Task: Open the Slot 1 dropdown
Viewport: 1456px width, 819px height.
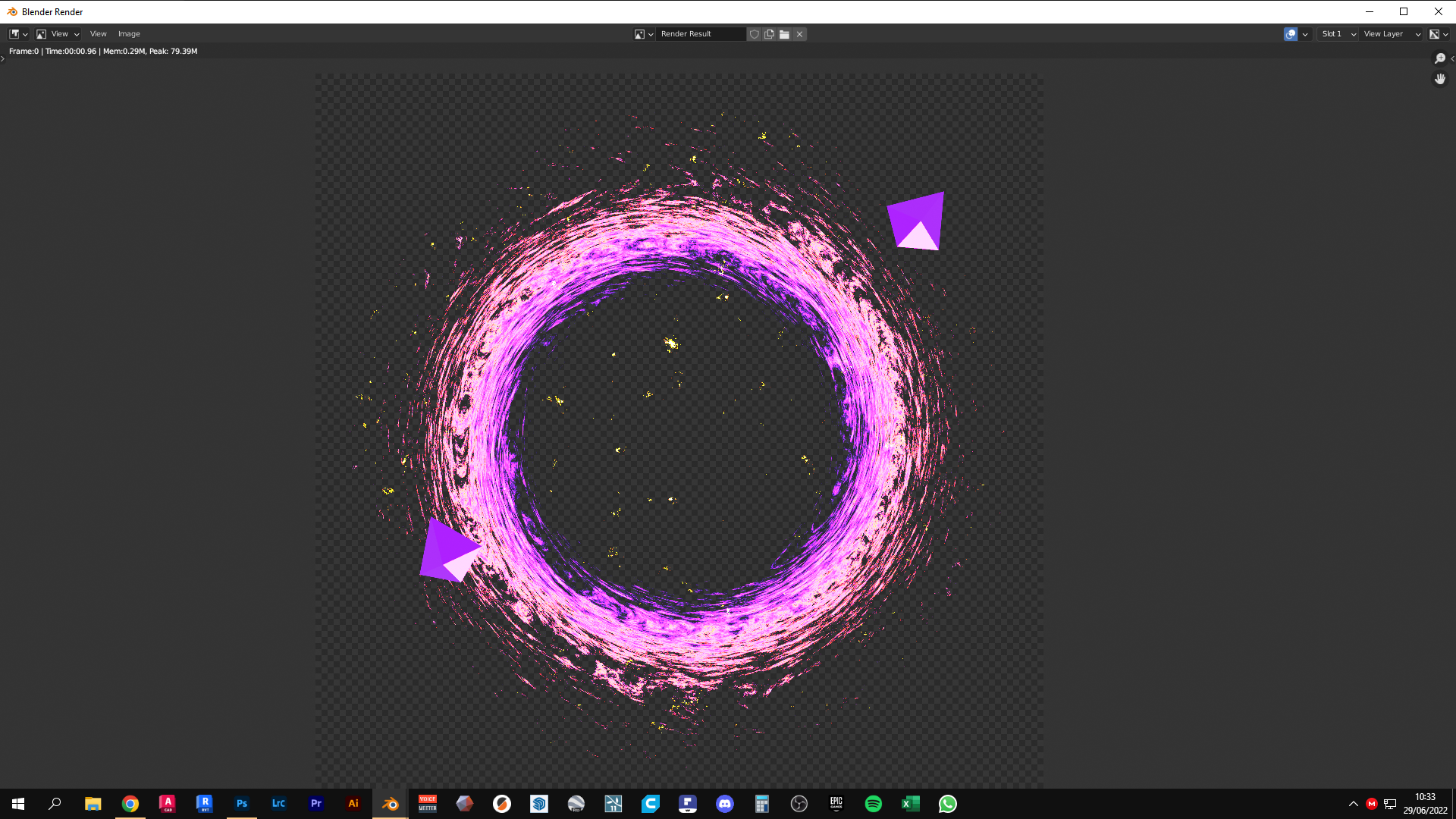Action: (1338, 34)
